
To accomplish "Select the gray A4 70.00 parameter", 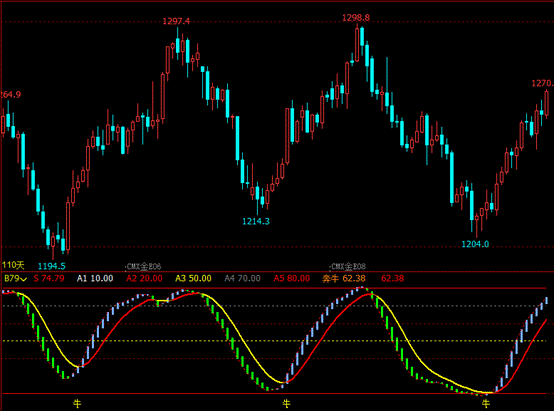I will coord(242,278).
